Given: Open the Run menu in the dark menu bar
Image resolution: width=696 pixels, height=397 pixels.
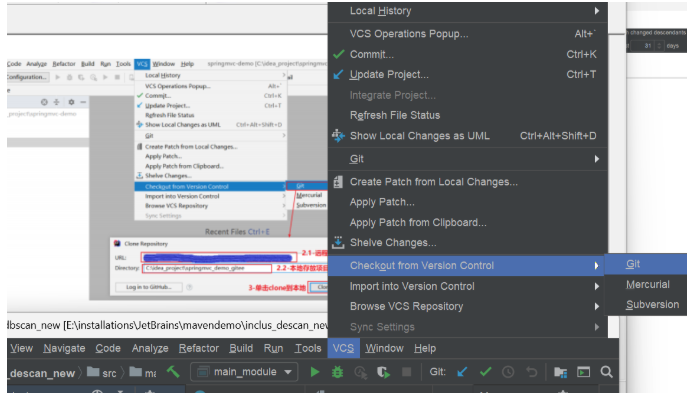Looking at the screenshot, I should (x=273, y=348).
